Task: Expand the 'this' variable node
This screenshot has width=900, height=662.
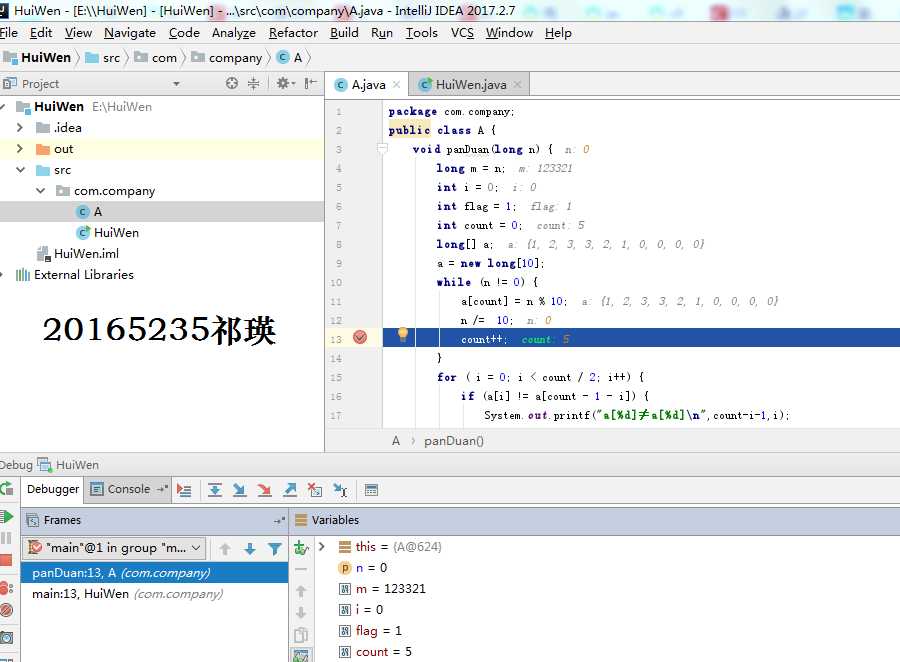Action: 322,547
